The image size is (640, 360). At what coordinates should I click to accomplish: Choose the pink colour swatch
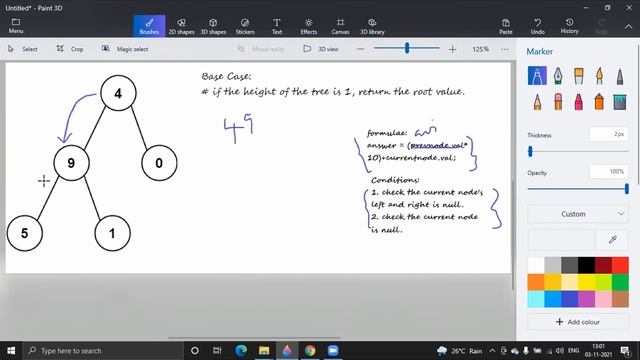point(603,299)
